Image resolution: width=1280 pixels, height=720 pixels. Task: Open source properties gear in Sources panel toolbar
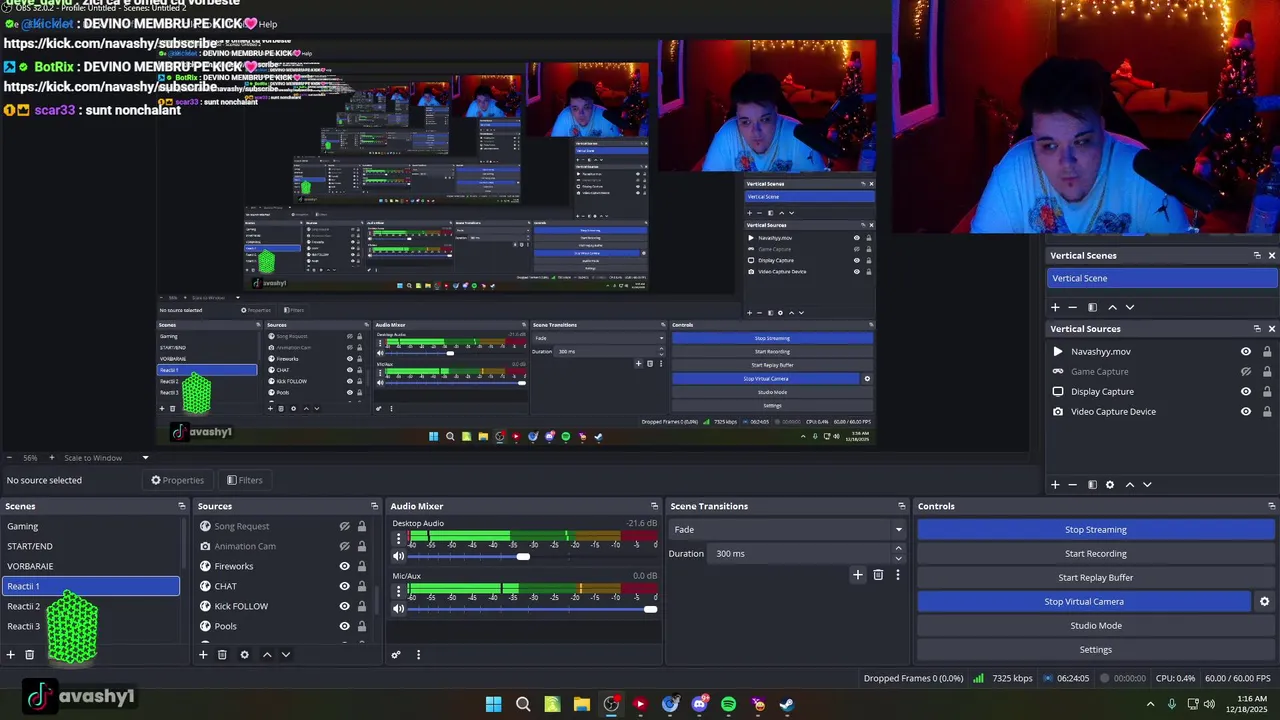(244, 655)
